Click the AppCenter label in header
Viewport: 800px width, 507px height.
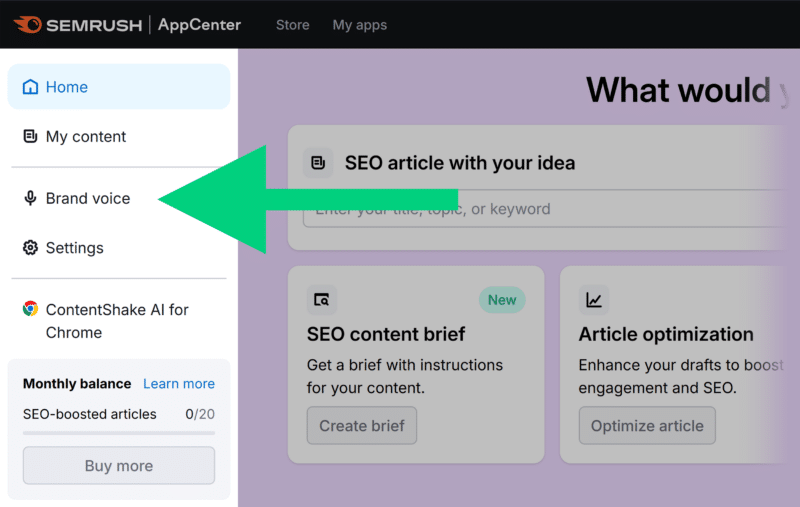[199, 24]
